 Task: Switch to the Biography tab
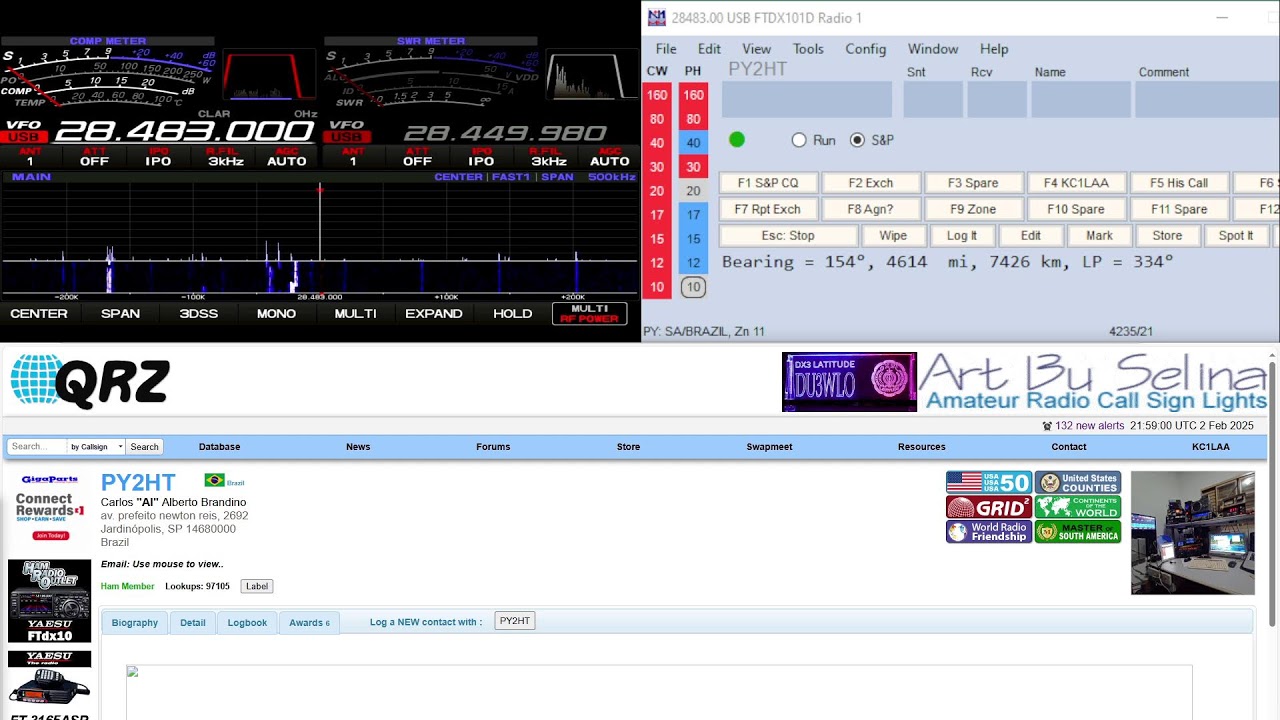pos(135,622)
